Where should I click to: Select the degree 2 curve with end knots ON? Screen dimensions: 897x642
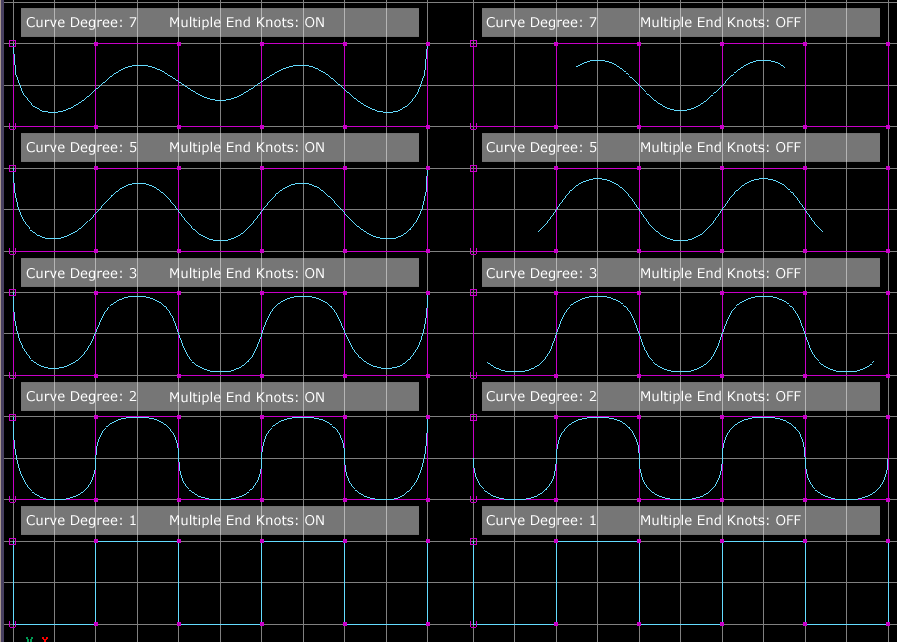coord(137,419)
